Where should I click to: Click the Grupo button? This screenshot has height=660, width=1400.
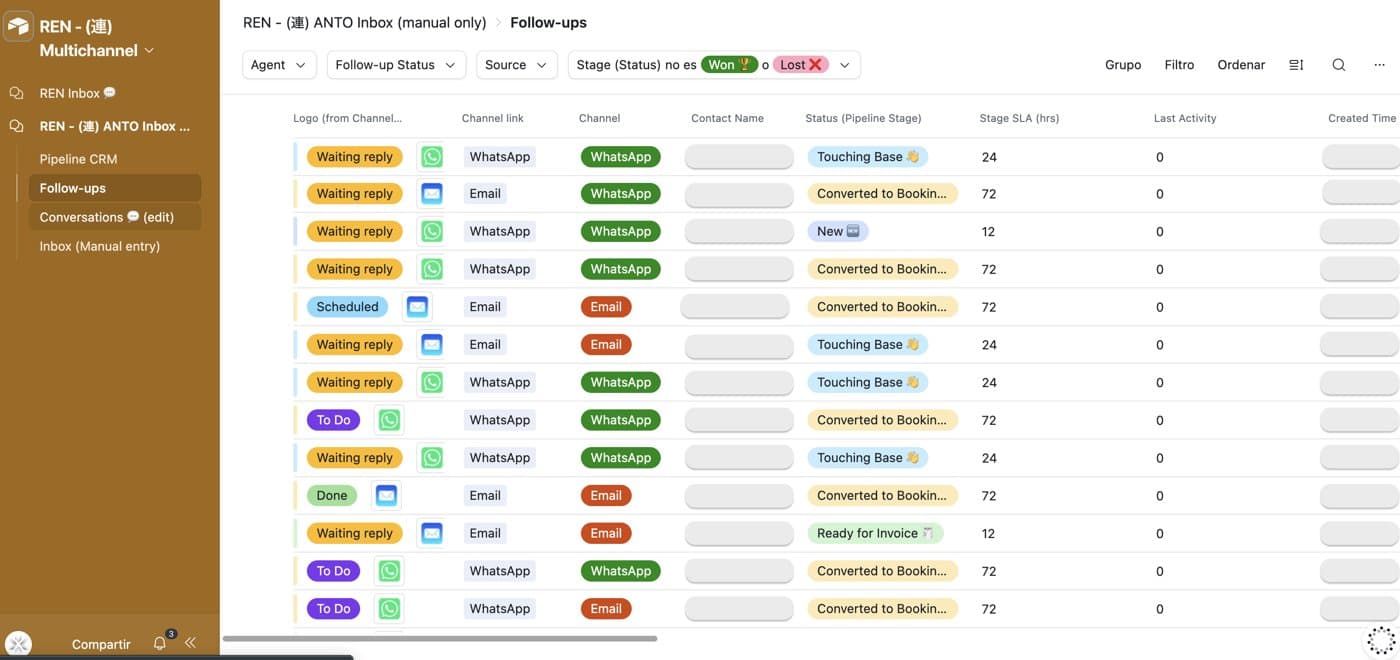[1123, 65]
